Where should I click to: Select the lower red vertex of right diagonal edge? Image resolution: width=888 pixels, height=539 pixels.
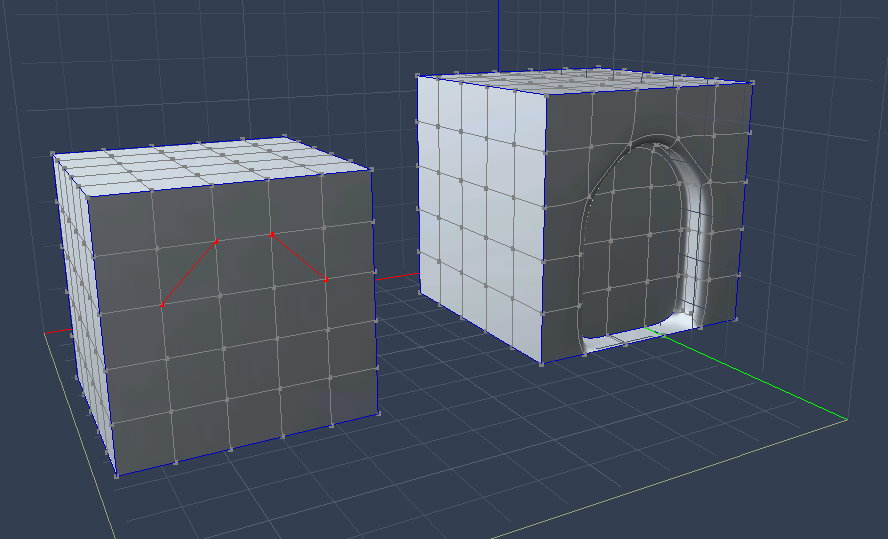(x=326, y=279)
